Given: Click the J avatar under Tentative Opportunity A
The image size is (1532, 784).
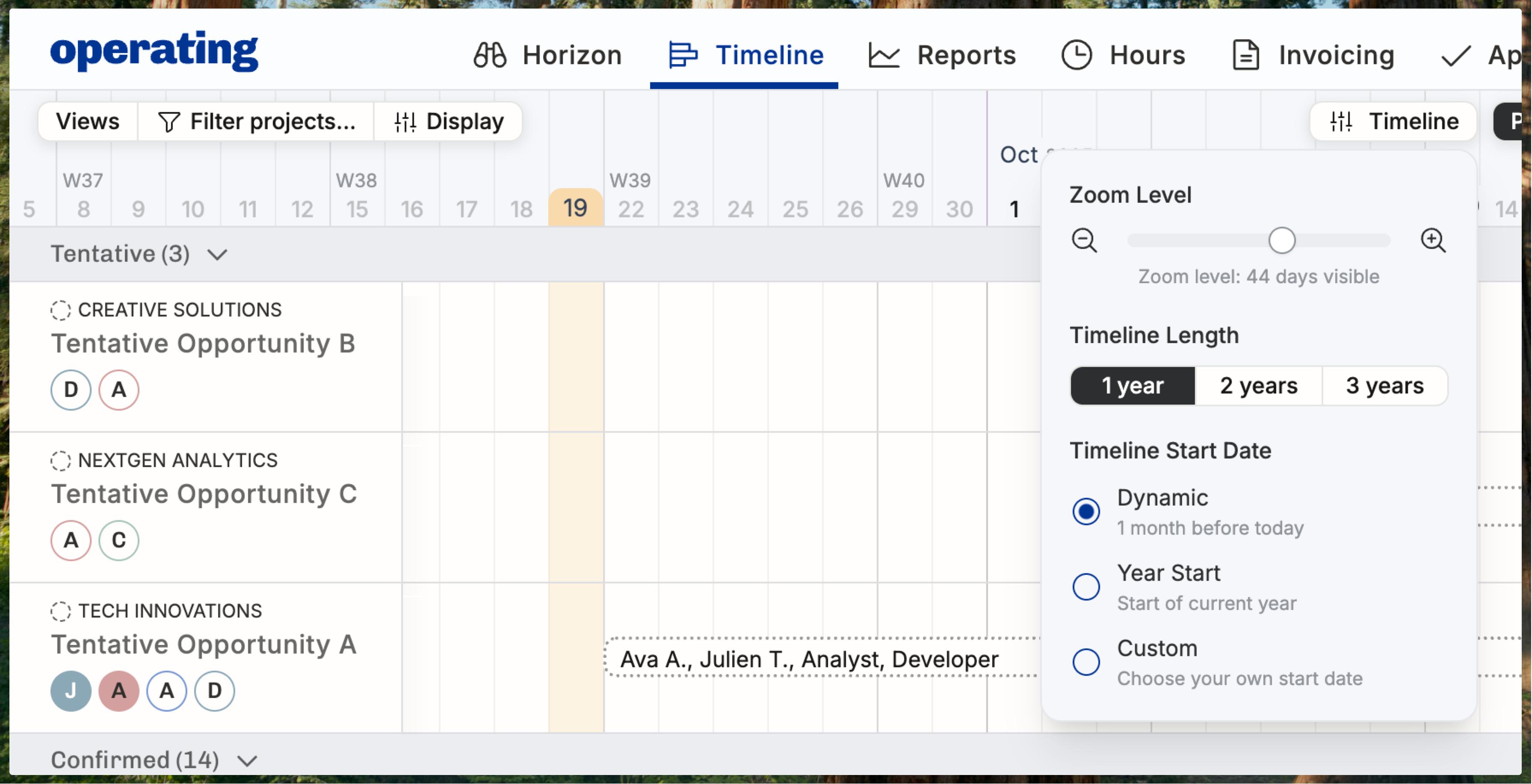Looking at the screenshot, I should click(x=71, y=691).
